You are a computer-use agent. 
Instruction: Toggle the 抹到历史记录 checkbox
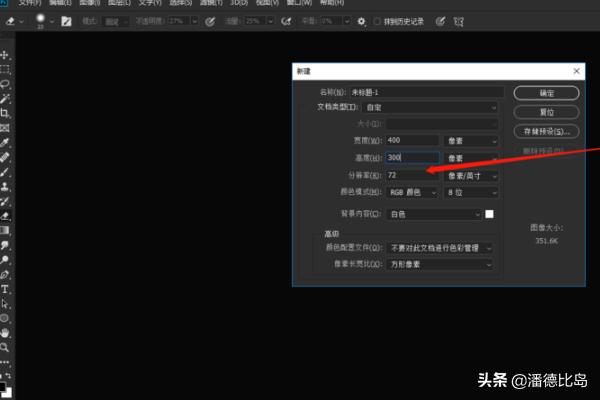pyautogui.click(x=376, y=20)
